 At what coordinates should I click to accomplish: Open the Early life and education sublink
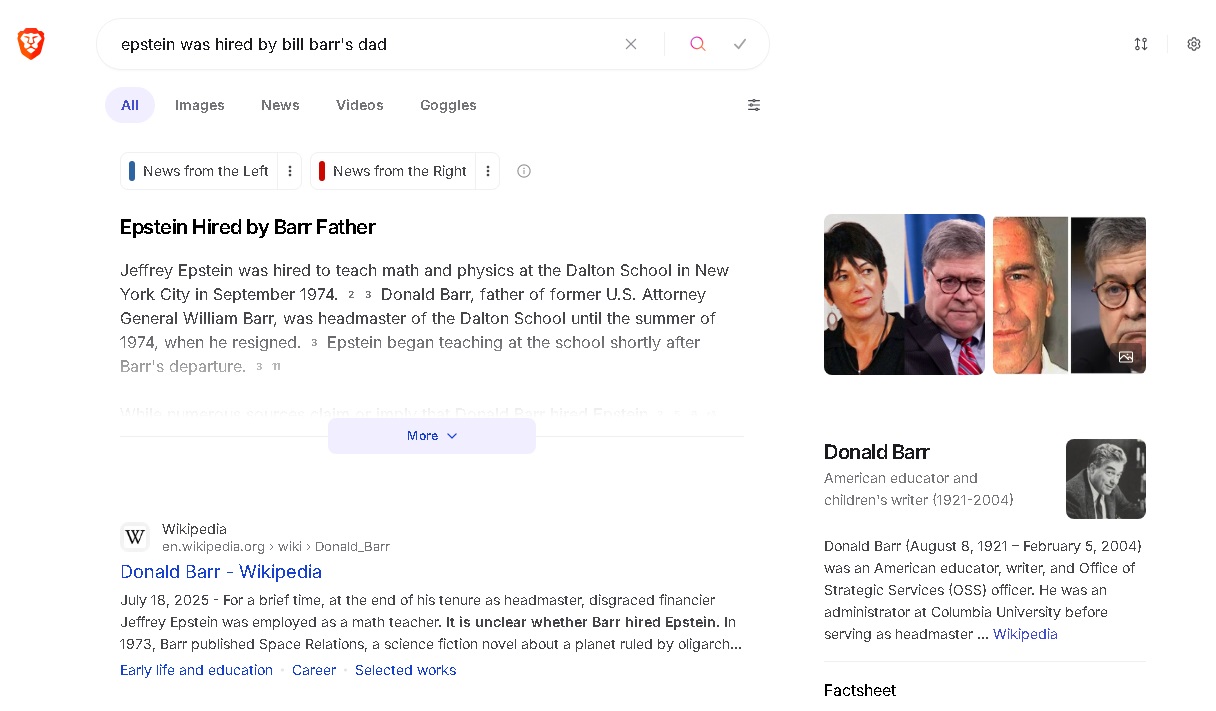pyautogui.click(x=196, y=670)
